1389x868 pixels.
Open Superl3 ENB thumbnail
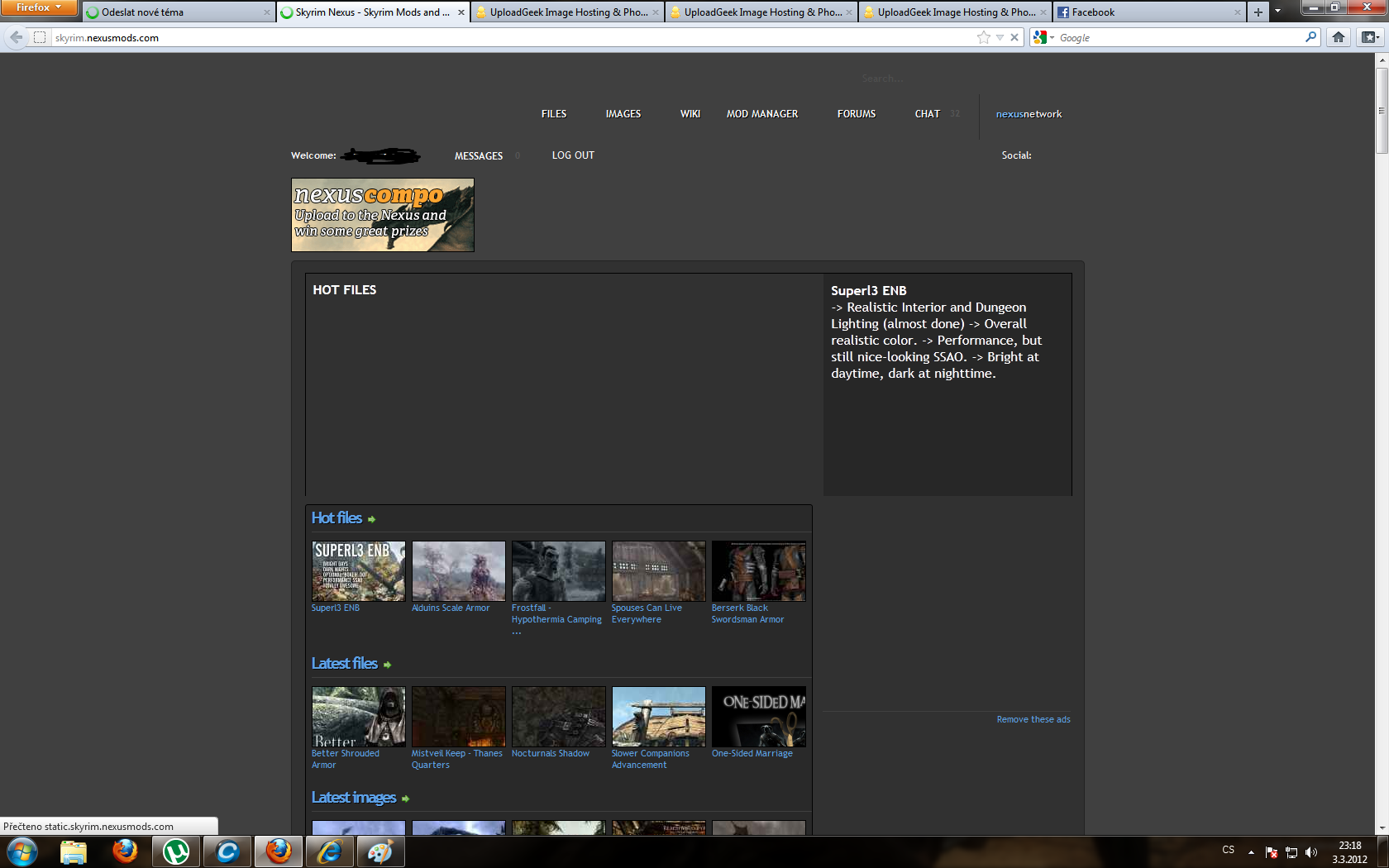[x=359, y=571]
